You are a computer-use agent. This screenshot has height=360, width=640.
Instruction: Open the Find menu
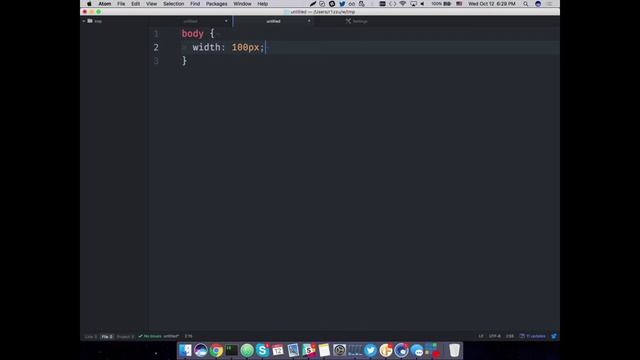(195, 4)
